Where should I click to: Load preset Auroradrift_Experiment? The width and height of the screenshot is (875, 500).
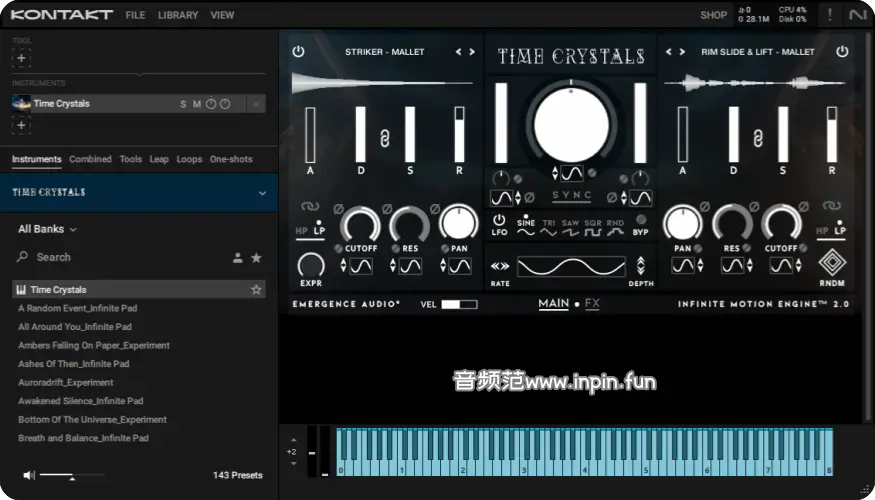[x=66, y=382]
